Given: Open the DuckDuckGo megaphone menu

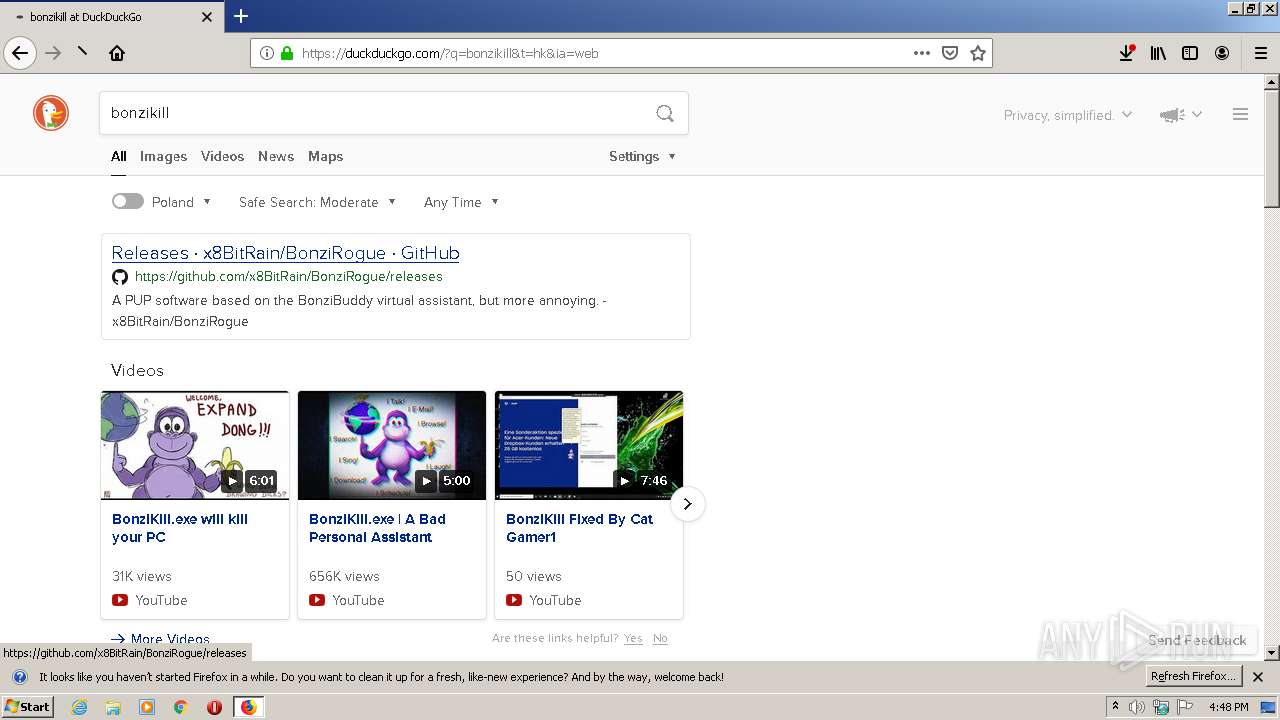Looking at the screenshot, I should coord(1180,115).
